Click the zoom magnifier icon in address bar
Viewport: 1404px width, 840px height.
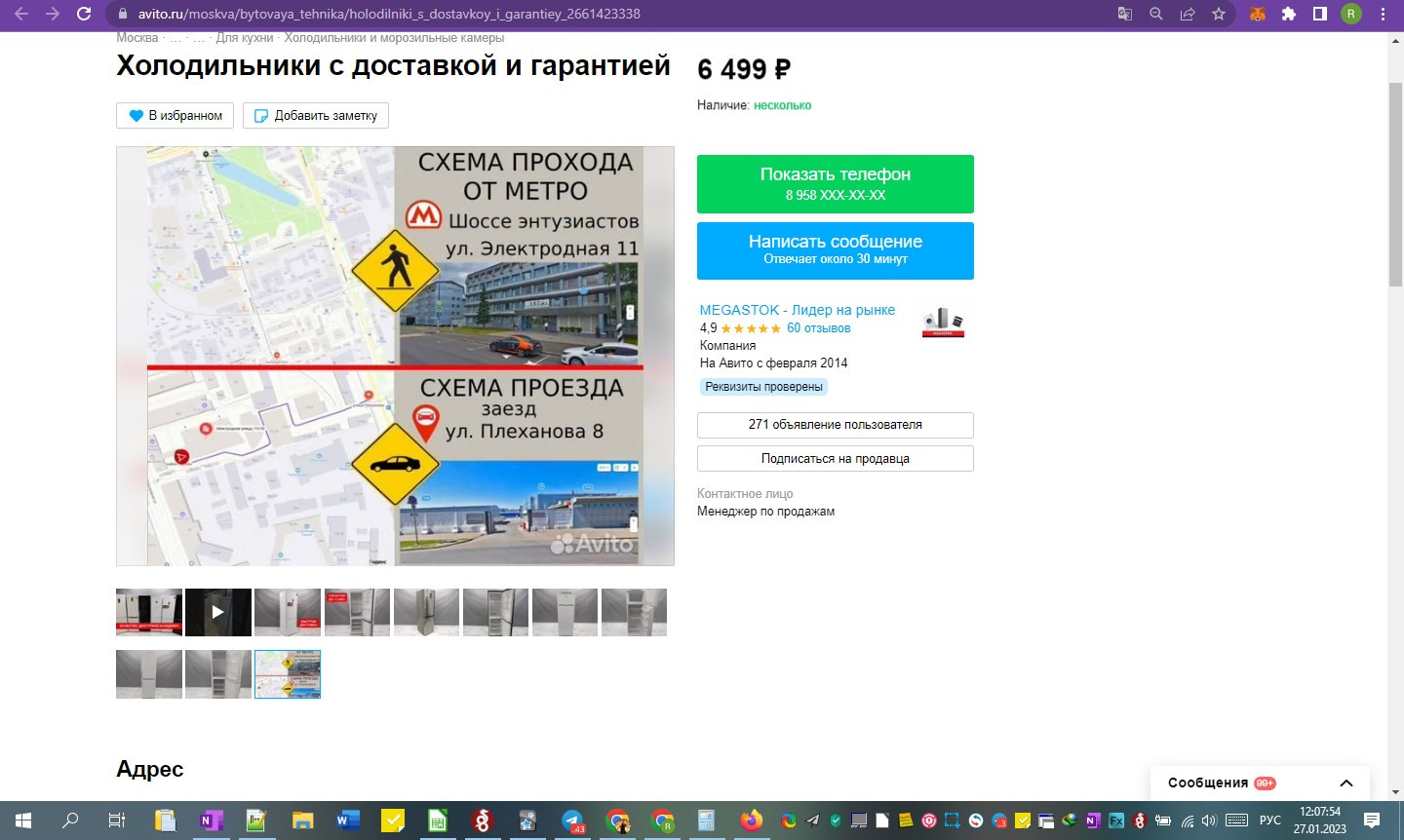click(x=1155, y=14)
